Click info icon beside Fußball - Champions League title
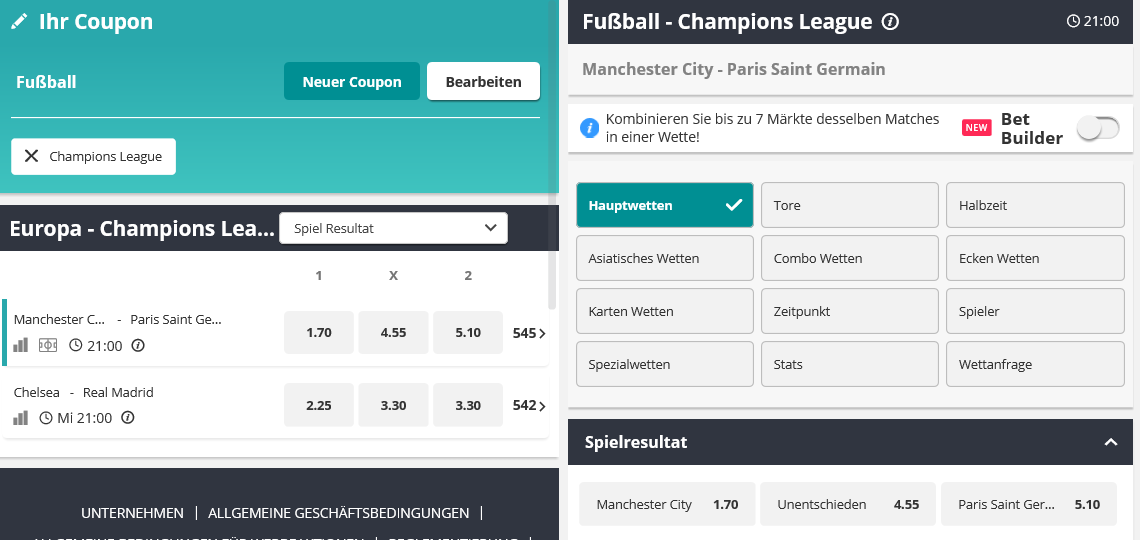Viewport: 1140px width, 540px height. tap(890, 22)
